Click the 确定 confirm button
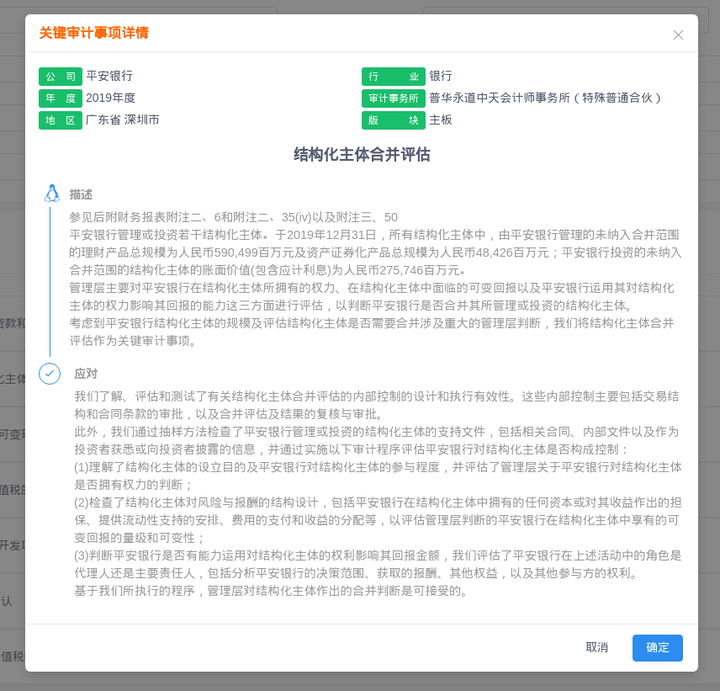This screenshot has height=691, width=720. pyautogui.click(x=657, y=647)
